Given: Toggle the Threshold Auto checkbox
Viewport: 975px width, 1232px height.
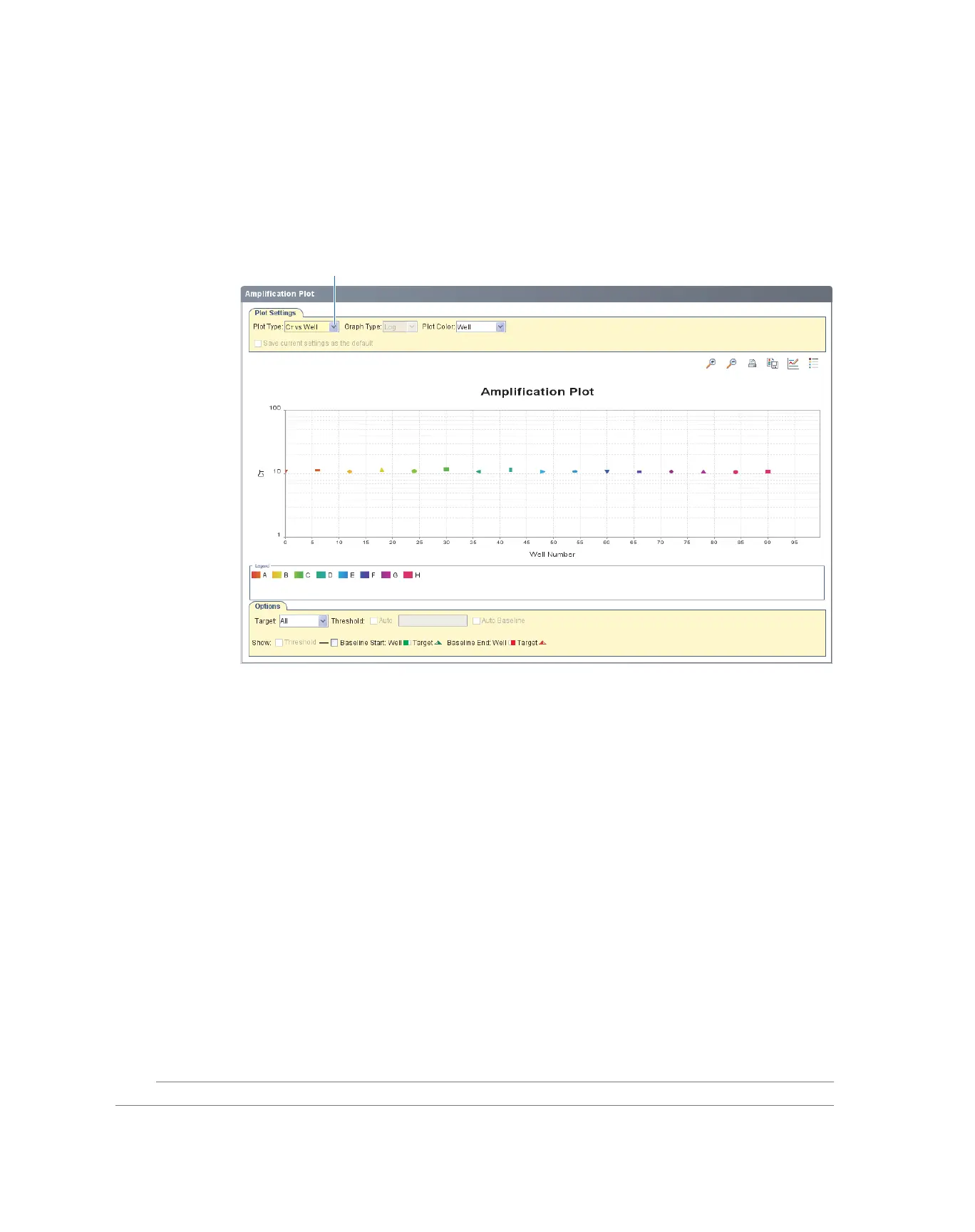Looking at the screenshot, I should click(x=373, y=621).
